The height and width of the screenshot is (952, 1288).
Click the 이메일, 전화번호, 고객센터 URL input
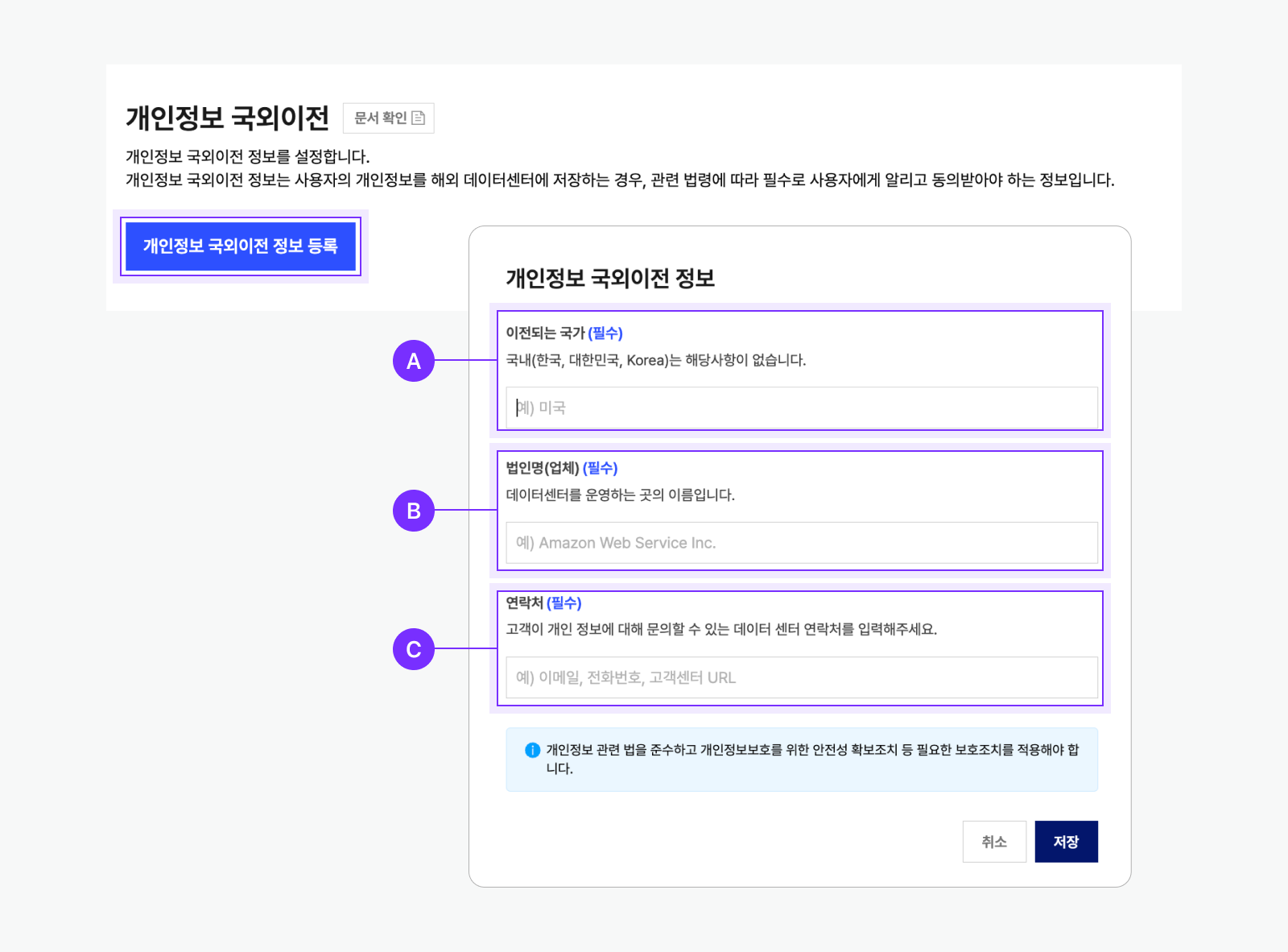801,677
